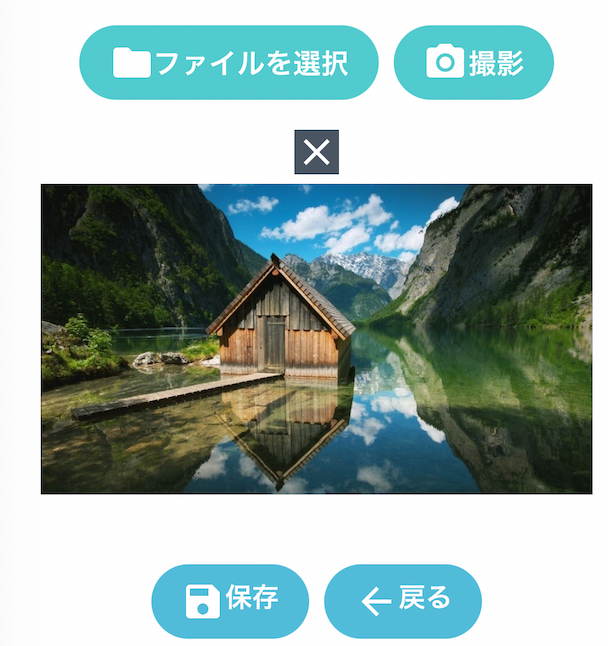Click the left arrow back icon
The width and height of the screenshot is (608, 646).
coord(376,602)
